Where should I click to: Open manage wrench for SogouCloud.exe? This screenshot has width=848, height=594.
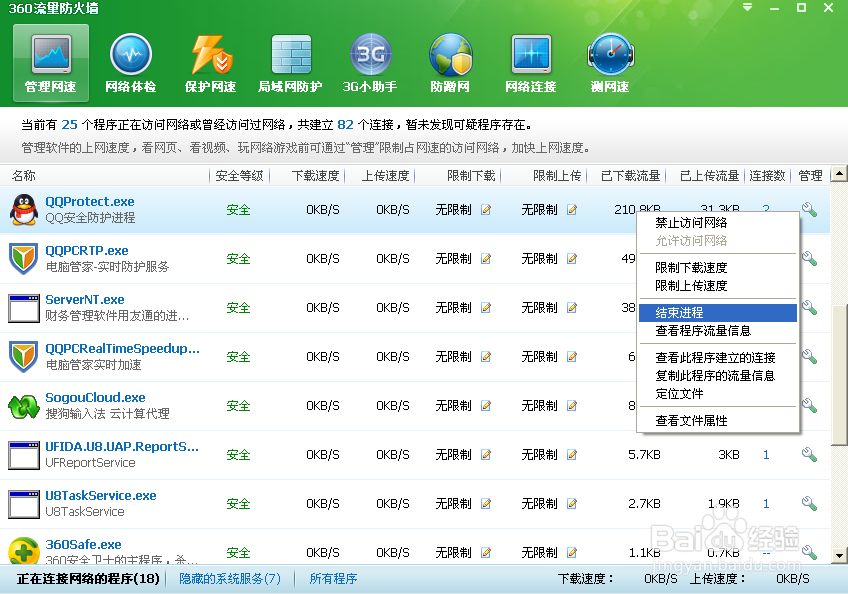809,405
